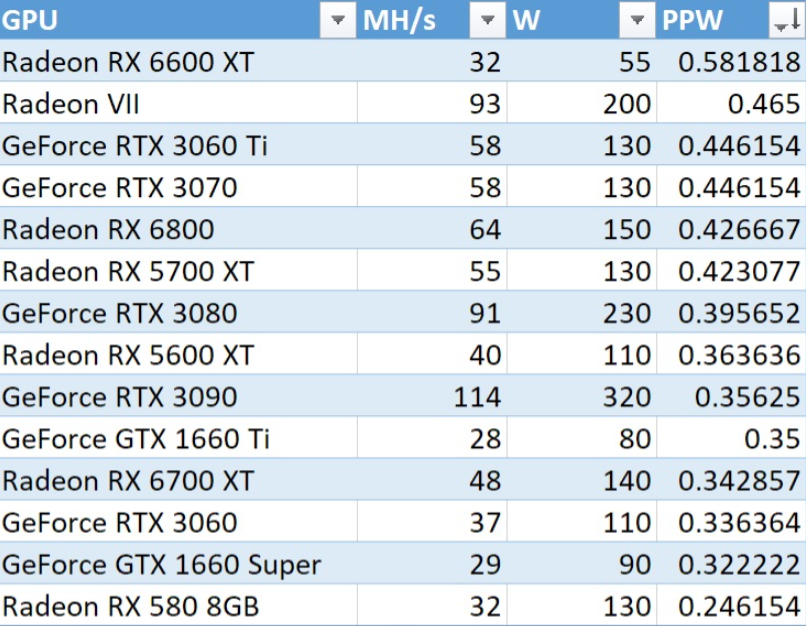
Task: Select the GeForce GTX 1660 Super cell
Action: click(178, 563)
